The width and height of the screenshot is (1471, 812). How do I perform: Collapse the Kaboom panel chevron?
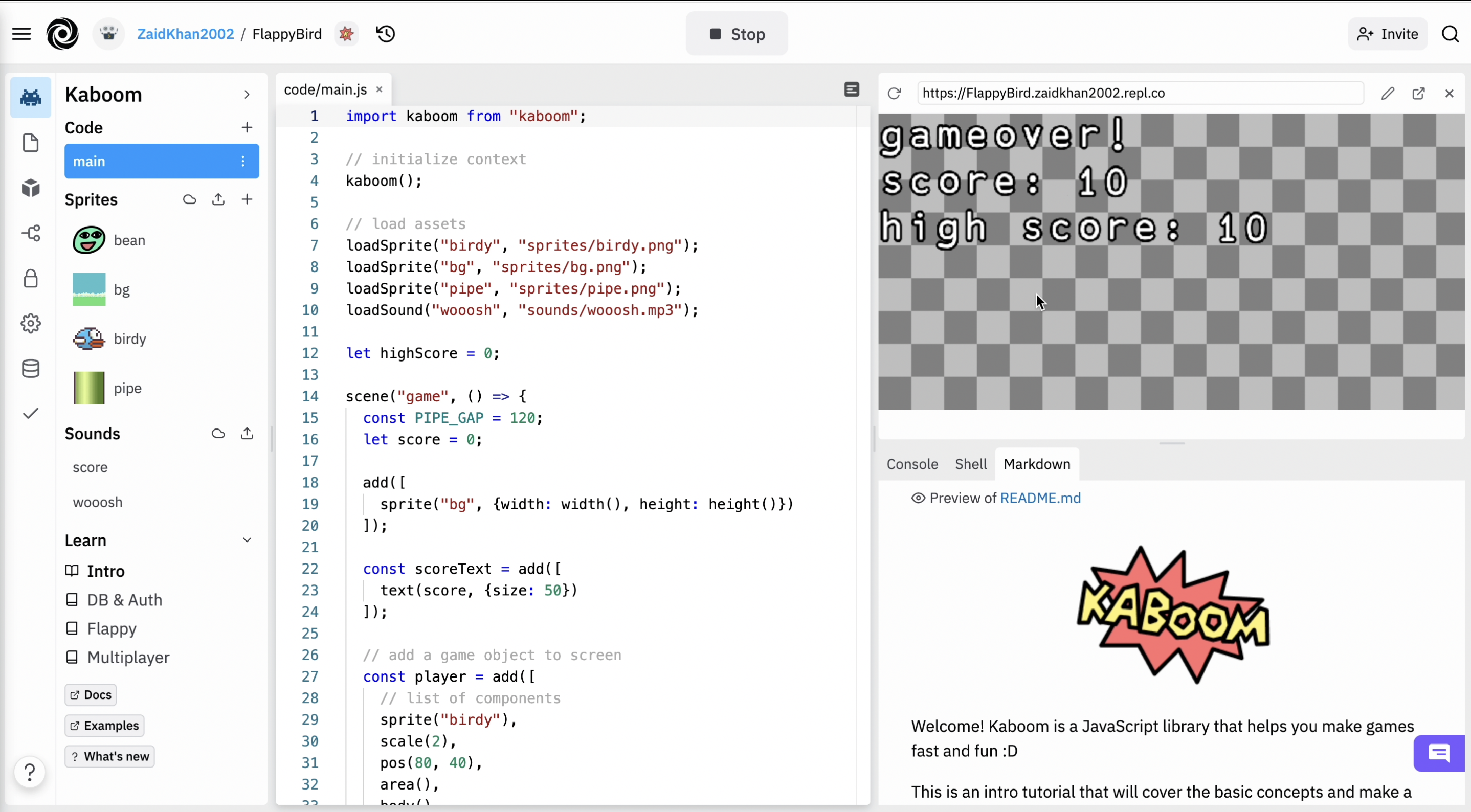pyautogui.click(x=247, y=95)
